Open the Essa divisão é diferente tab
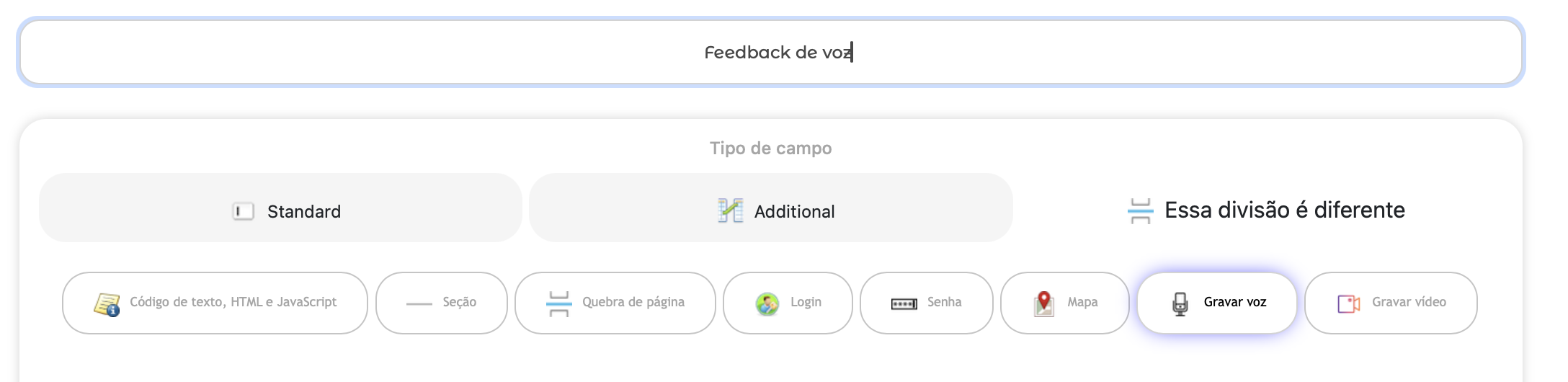Screen dimensions: 1568x382 pos(1266,210)
